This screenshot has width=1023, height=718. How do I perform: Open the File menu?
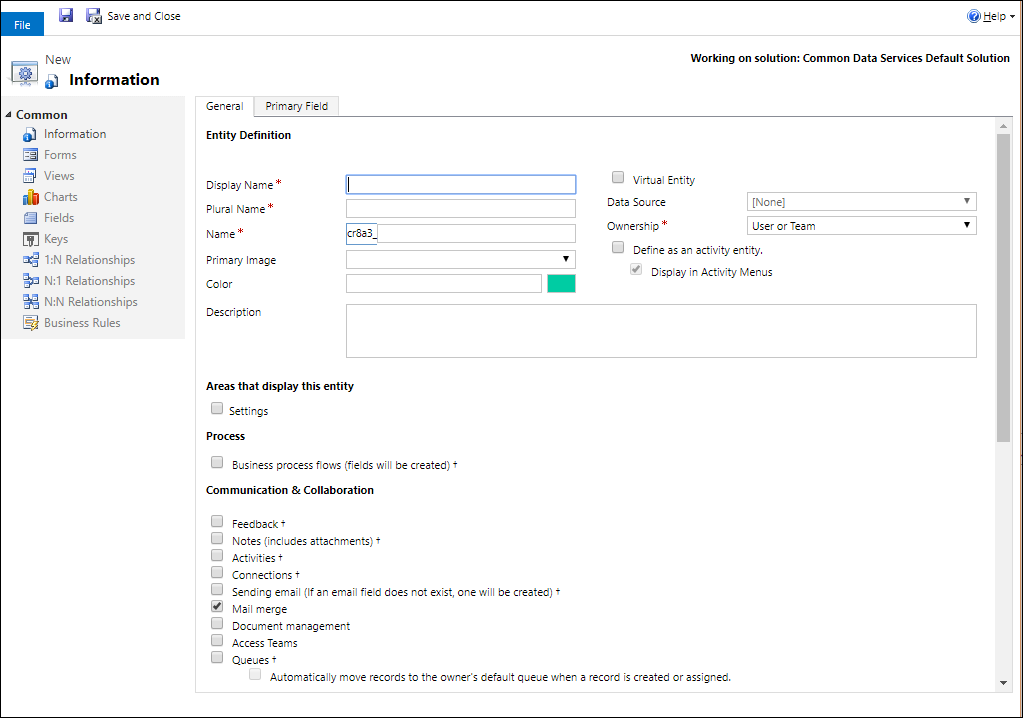click(22, 23)
